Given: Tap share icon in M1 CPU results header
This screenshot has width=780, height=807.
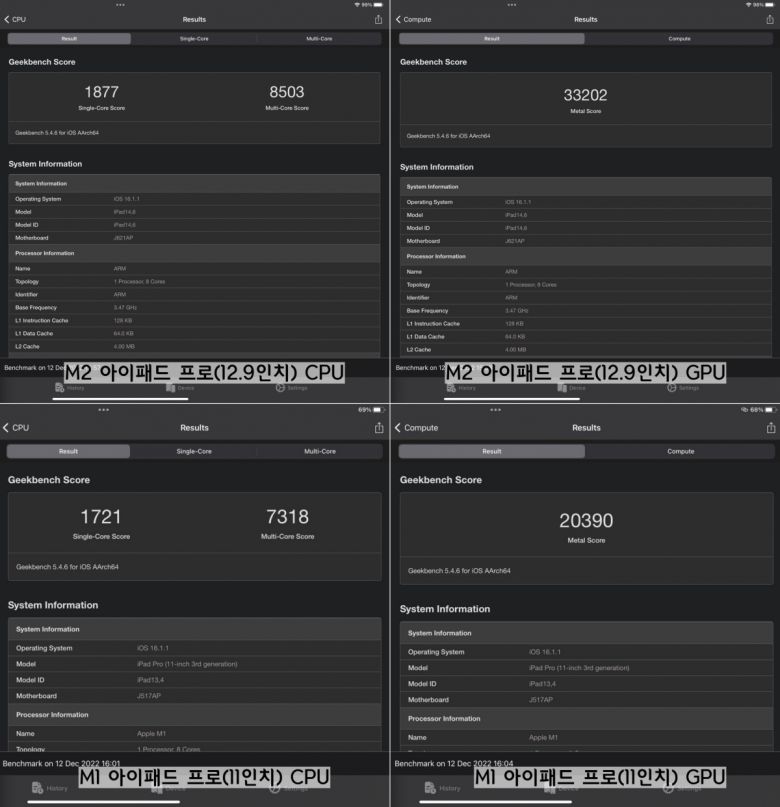Looking at the screenshot, I should (378, 428).
